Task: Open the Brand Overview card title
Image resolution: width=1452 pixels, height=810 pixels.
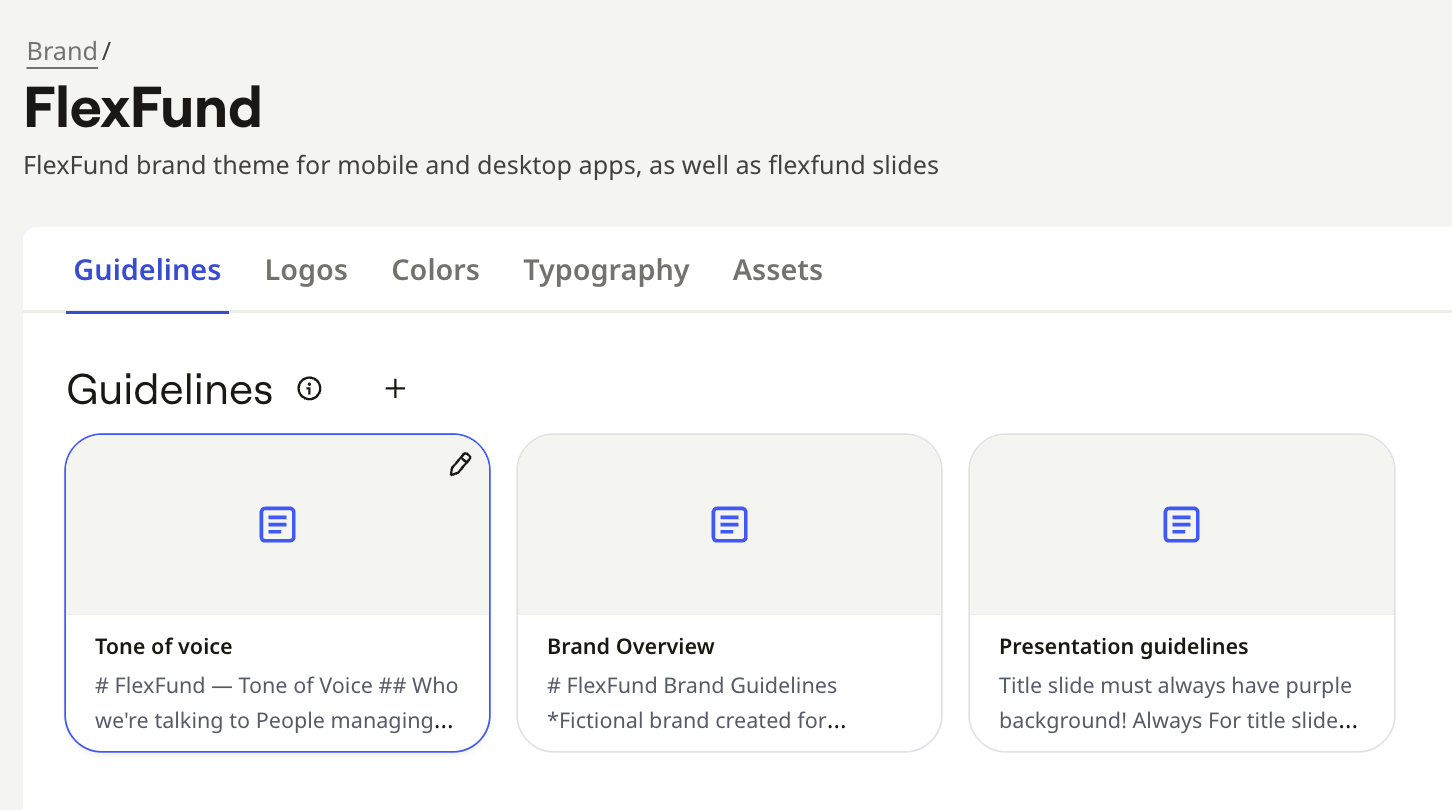Action: [631, 646]
